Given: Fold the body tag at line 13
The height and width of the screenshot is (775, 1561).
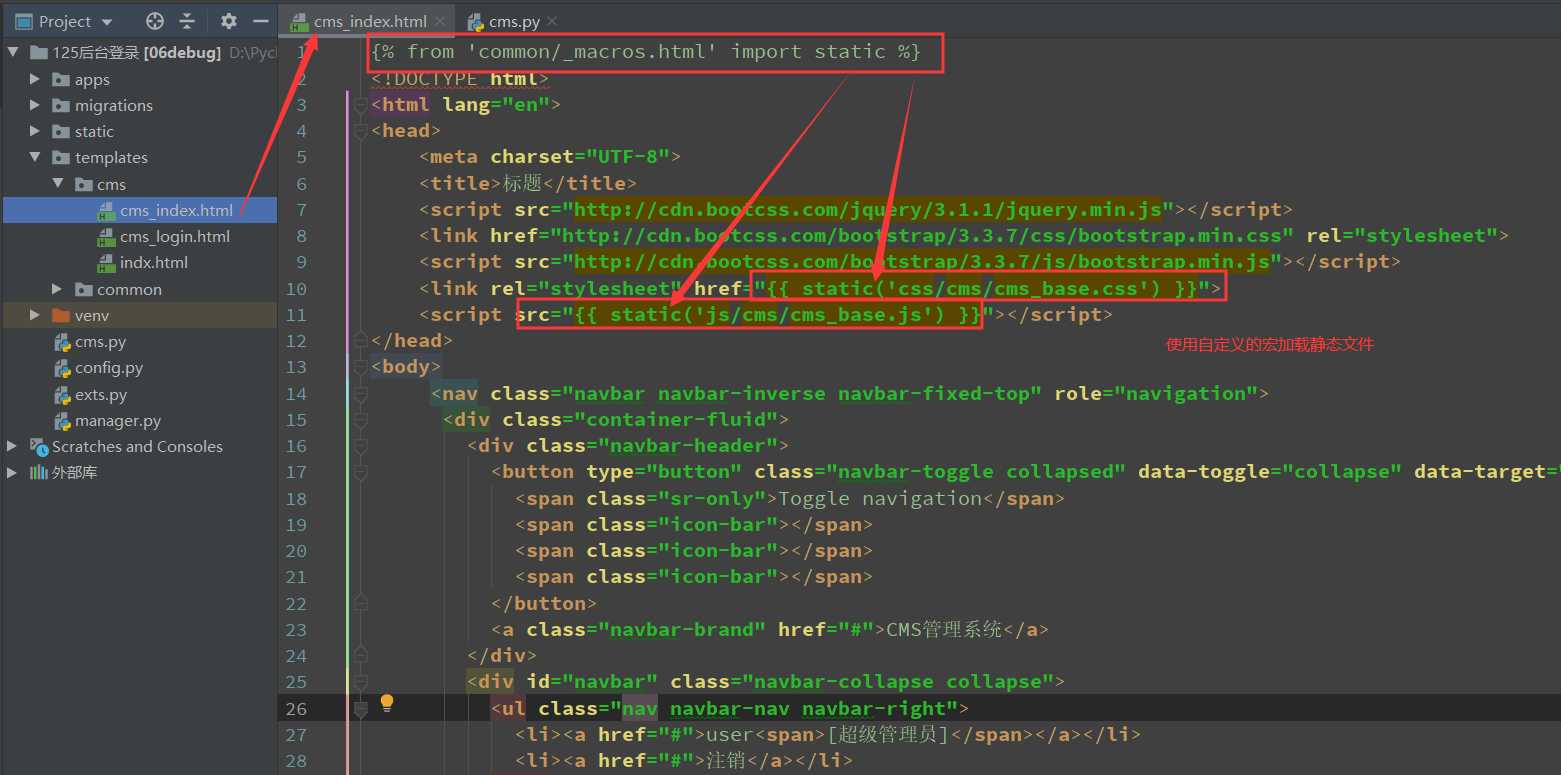Looking at the screenshot, I should point(361,367).
